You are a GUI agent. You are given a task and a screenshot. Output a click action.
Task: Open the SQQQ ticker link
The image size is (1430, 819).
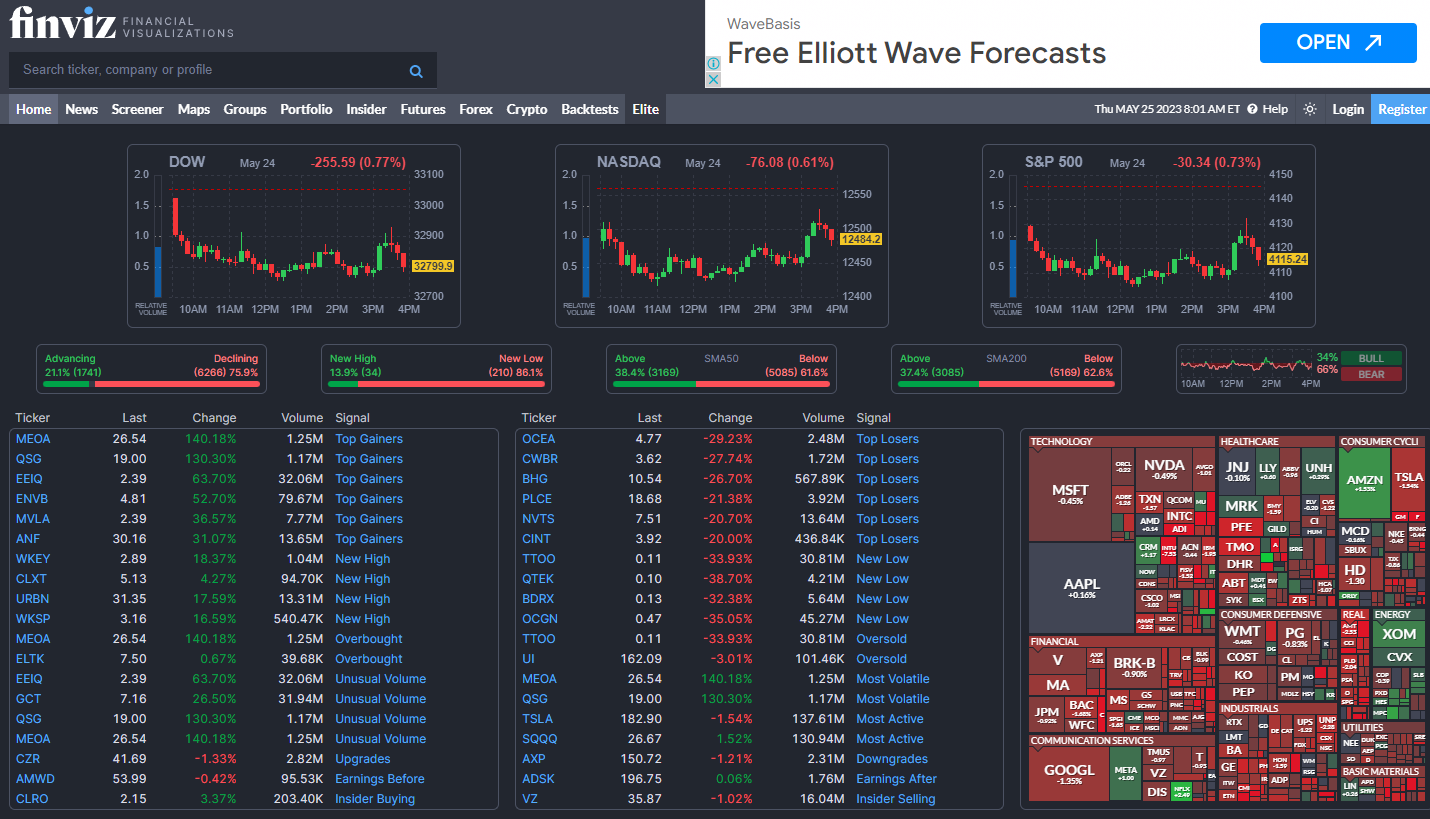pos(540,739)
